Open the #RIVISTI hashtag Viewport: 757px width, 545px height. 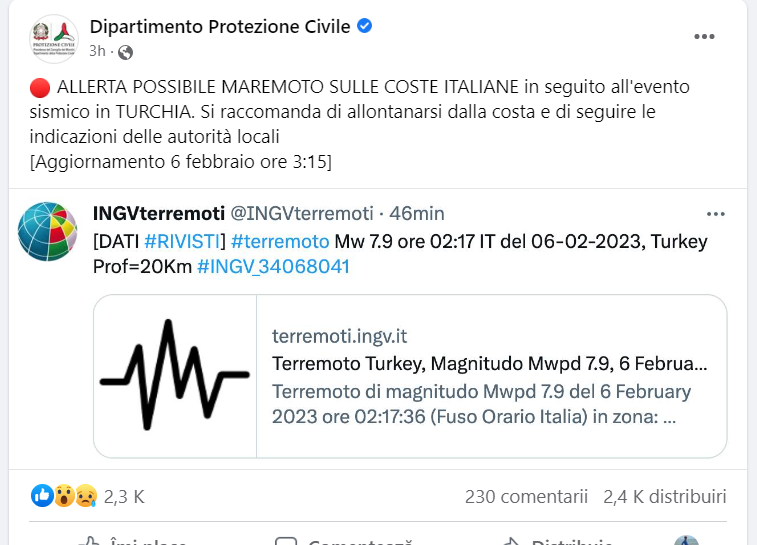(x=182, y=241)
